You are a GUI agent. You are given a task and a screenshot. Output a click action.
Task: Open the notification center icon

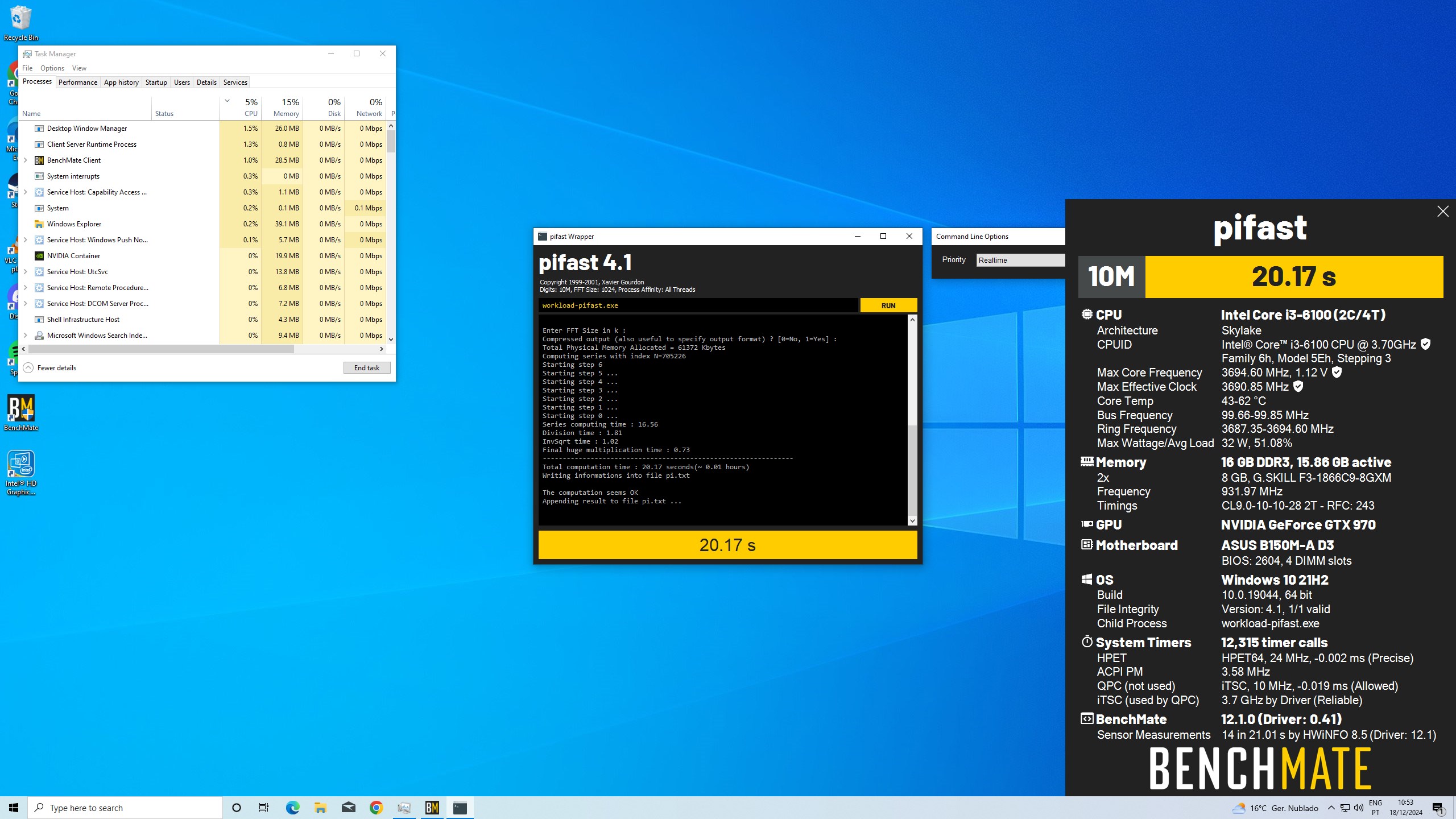(1438, 808)
